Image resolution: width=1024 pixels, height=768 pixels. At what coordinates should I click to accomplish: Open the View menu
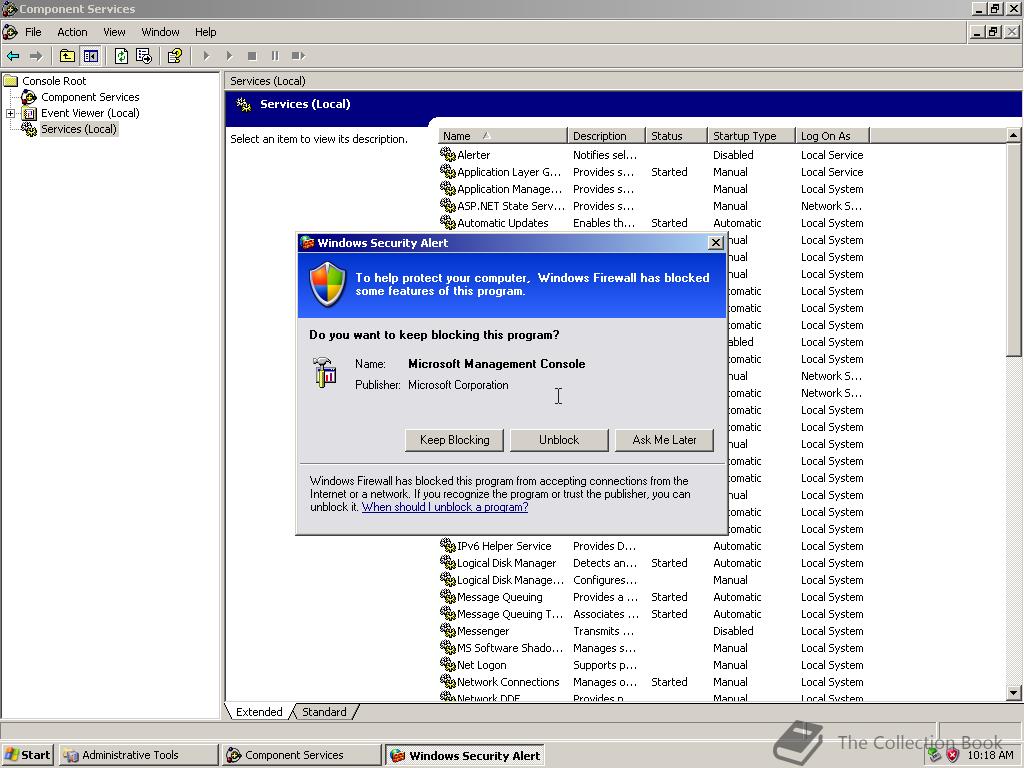114,32
